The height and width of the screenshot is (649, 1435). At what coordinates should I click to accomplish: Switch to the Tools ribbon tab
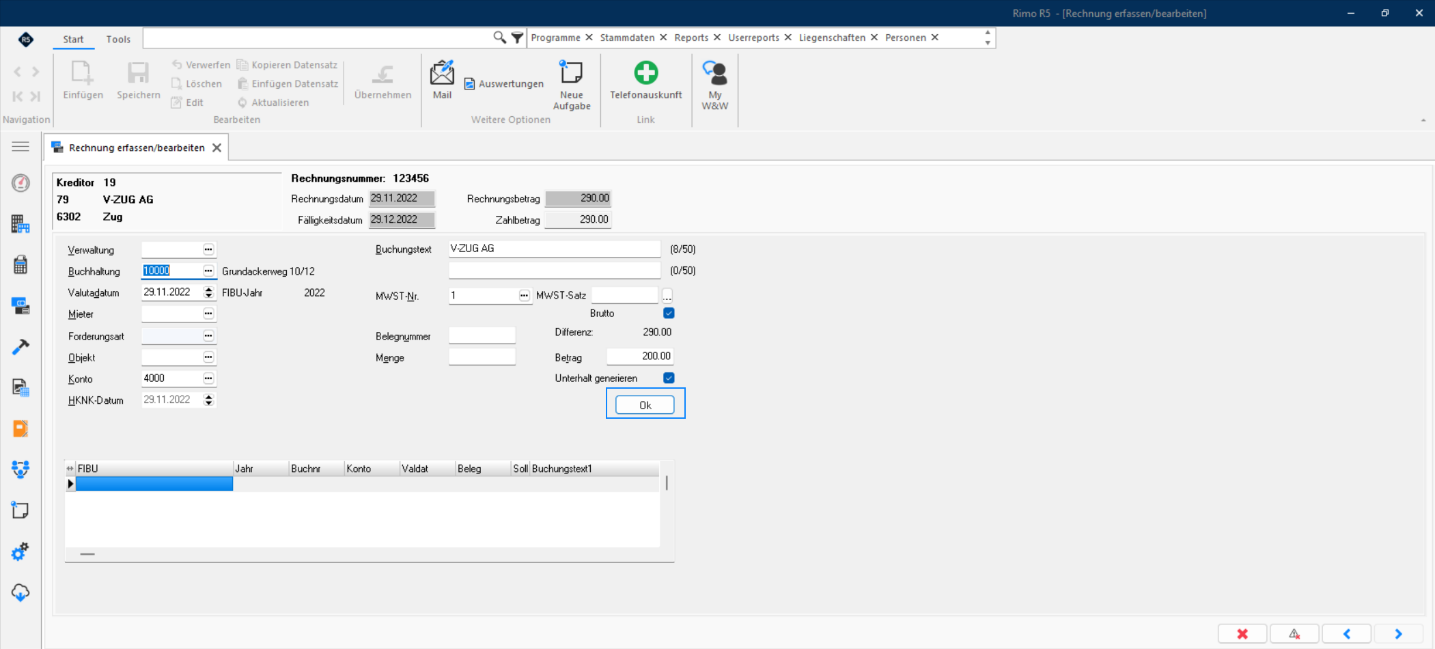click(x=118, y=39)
